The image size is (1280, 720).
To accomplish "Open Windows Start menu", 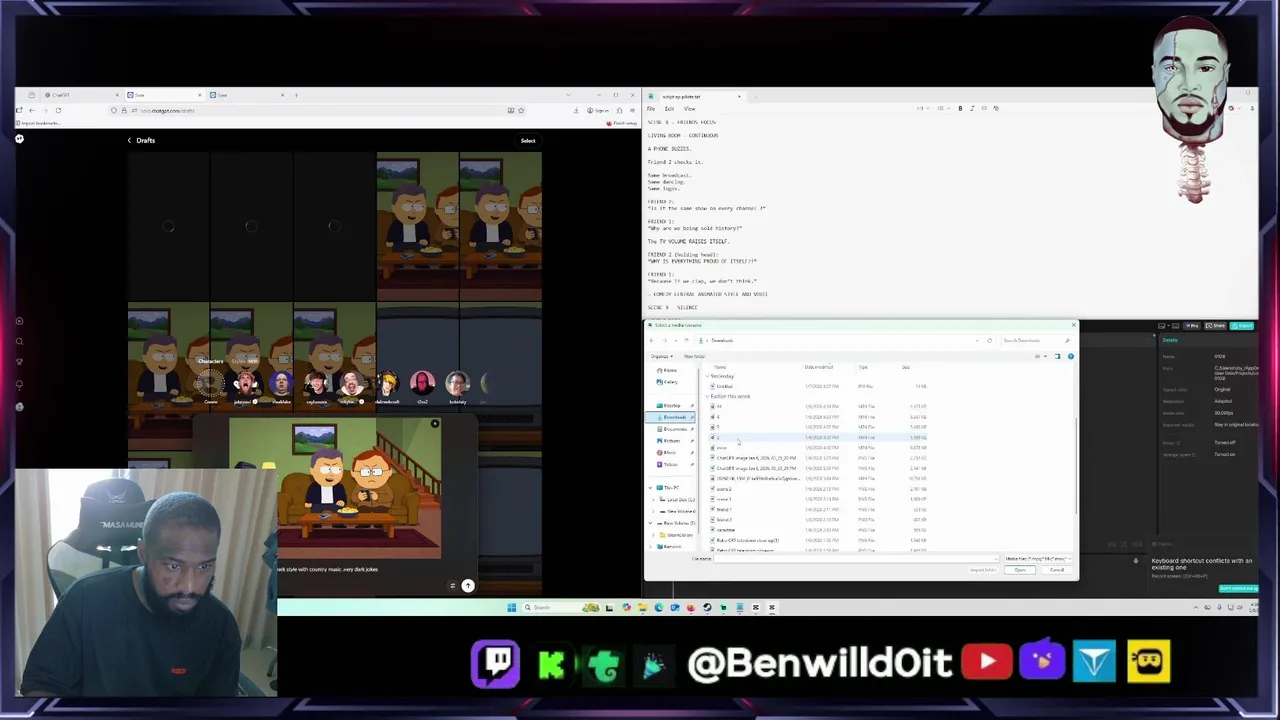I will click(x=512, y=607).
